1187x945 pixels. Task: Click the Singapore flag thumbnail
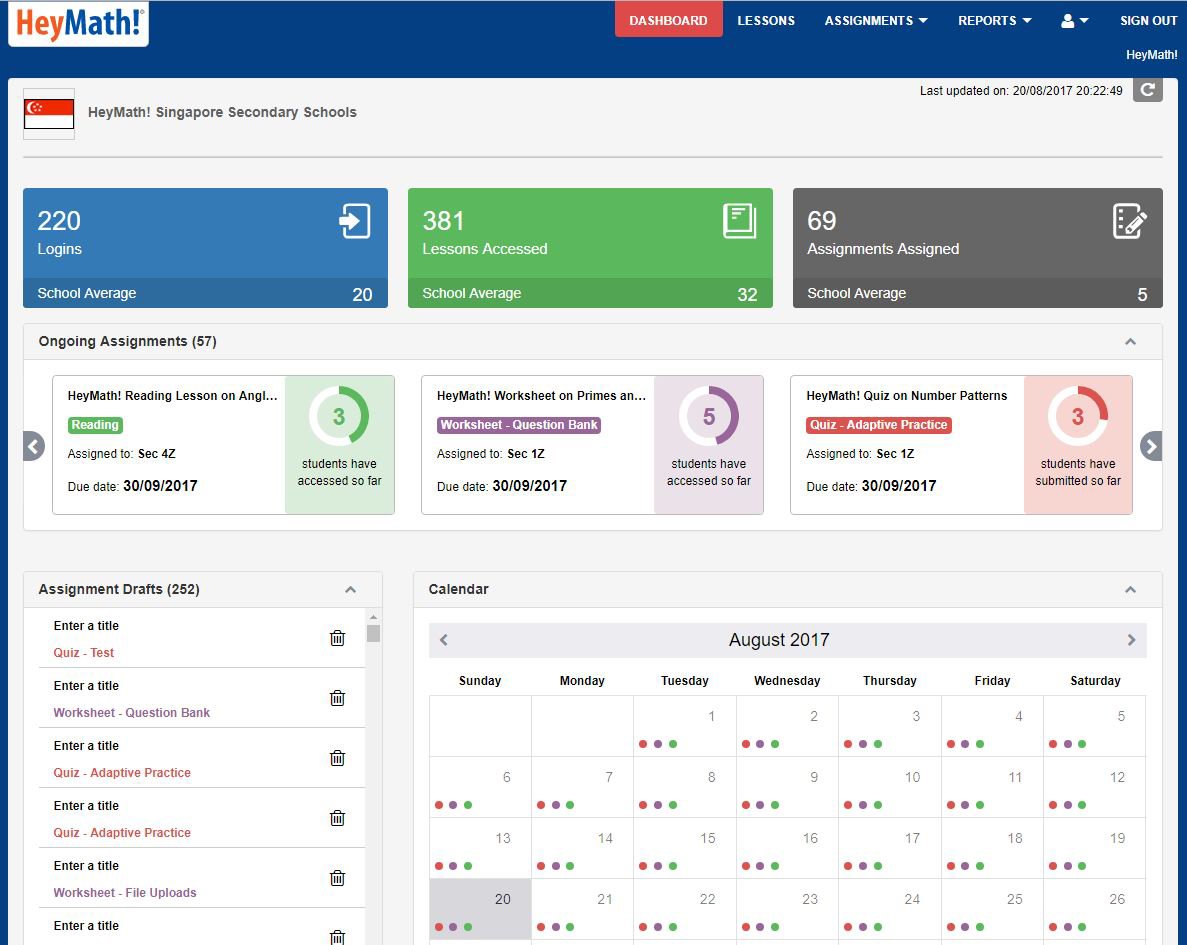pos(49,114)
